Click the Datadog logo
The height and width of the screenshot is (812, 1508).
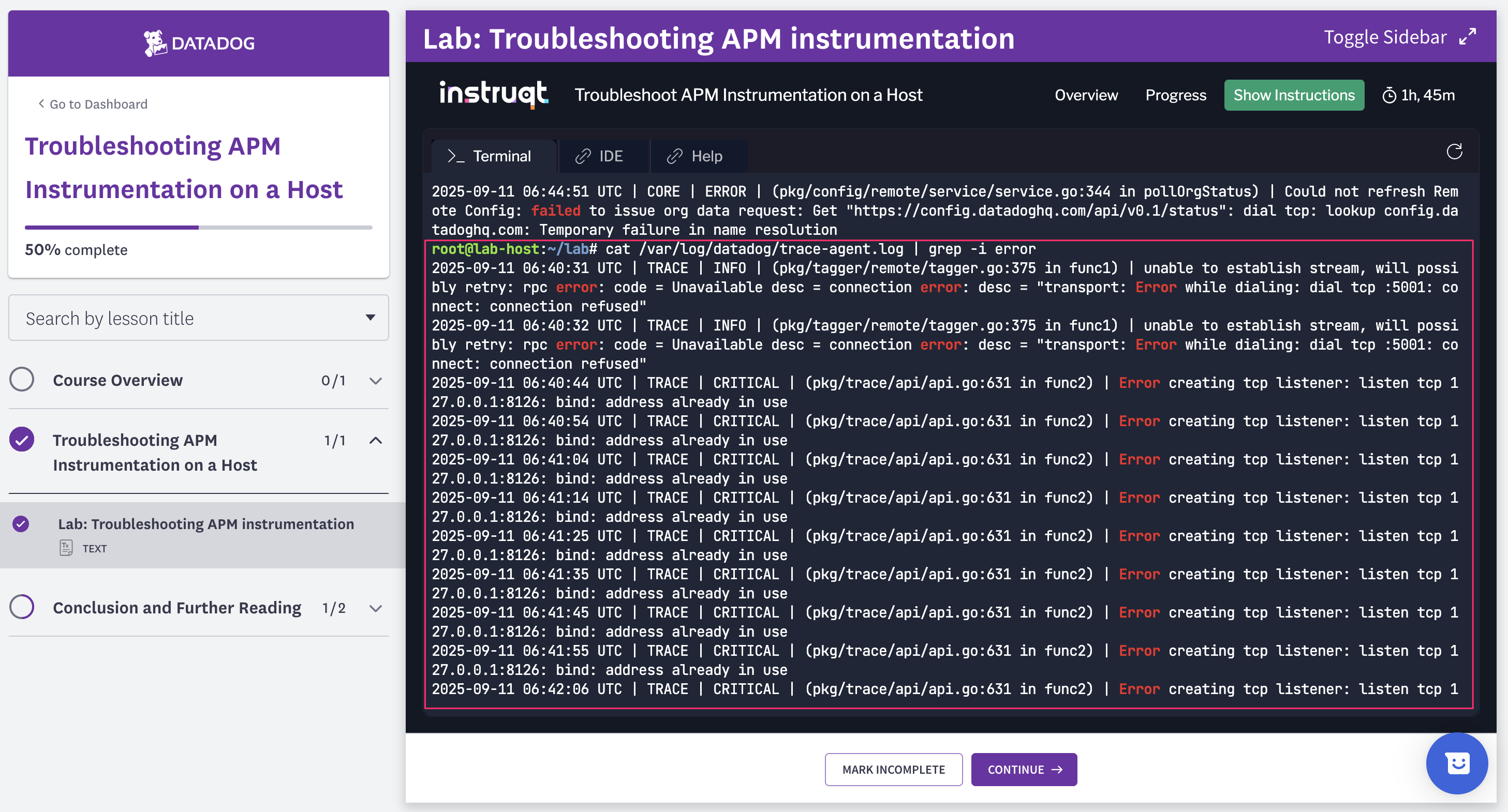(198, 43)
